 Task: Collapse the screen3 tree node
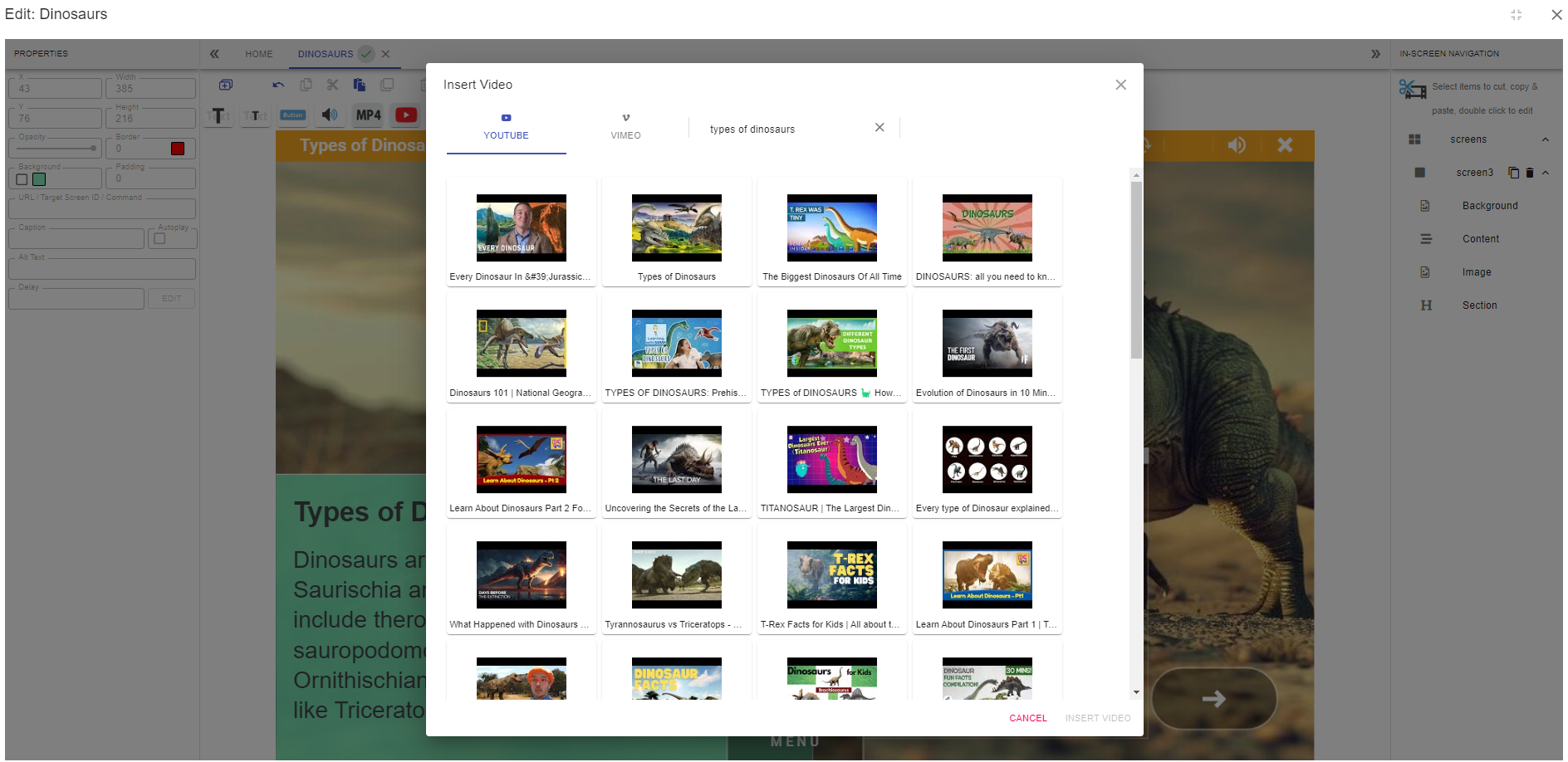click(1546, 173)
